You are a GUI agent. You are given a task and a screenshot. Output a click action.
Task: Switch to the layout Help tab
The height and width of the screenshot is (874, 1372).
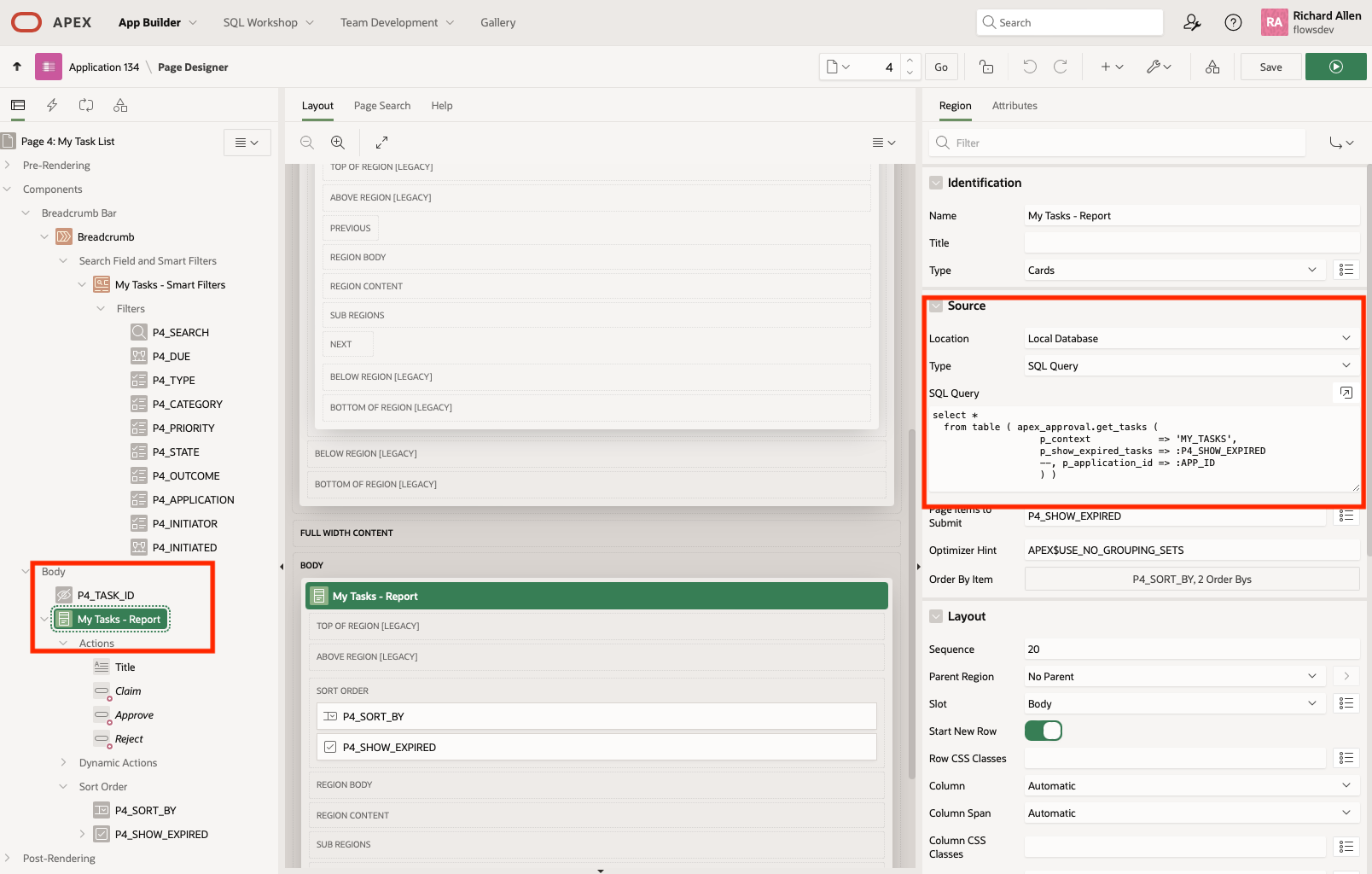442,106
